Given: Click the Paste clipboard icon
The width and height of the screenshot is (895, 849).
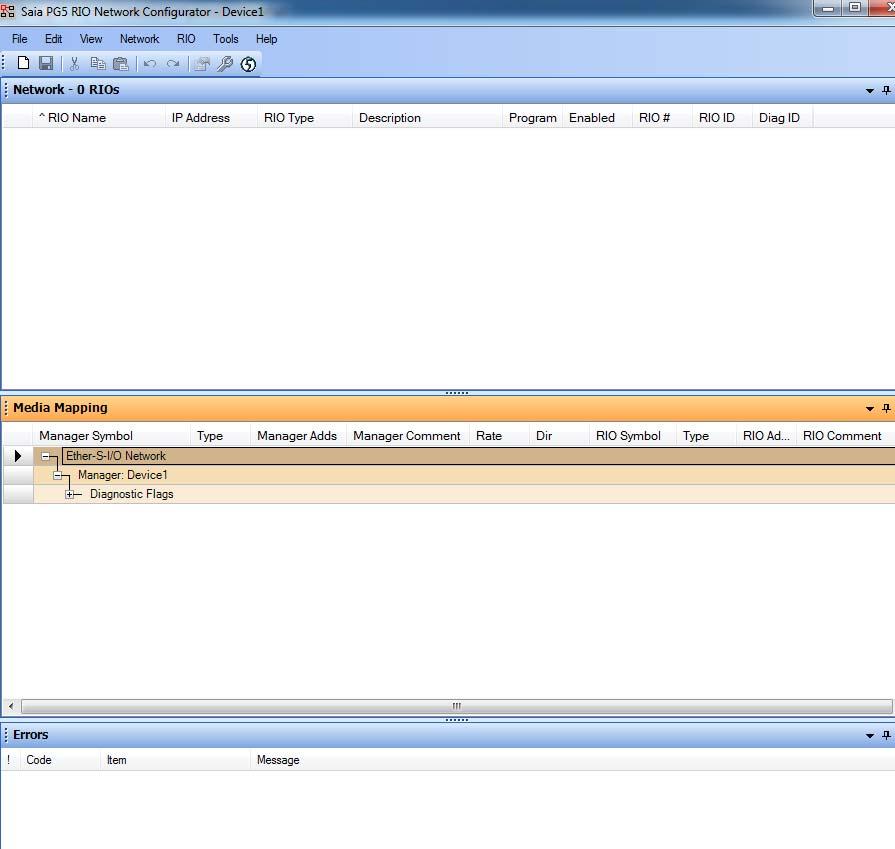Looking at the screenshot, I should coord(120,63).
